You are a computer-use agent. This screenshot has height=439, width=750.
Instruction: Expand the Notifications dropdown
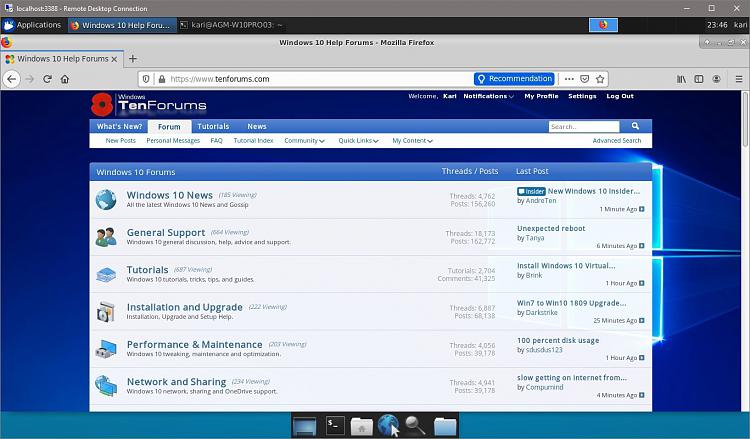click(x=488, y=96)
